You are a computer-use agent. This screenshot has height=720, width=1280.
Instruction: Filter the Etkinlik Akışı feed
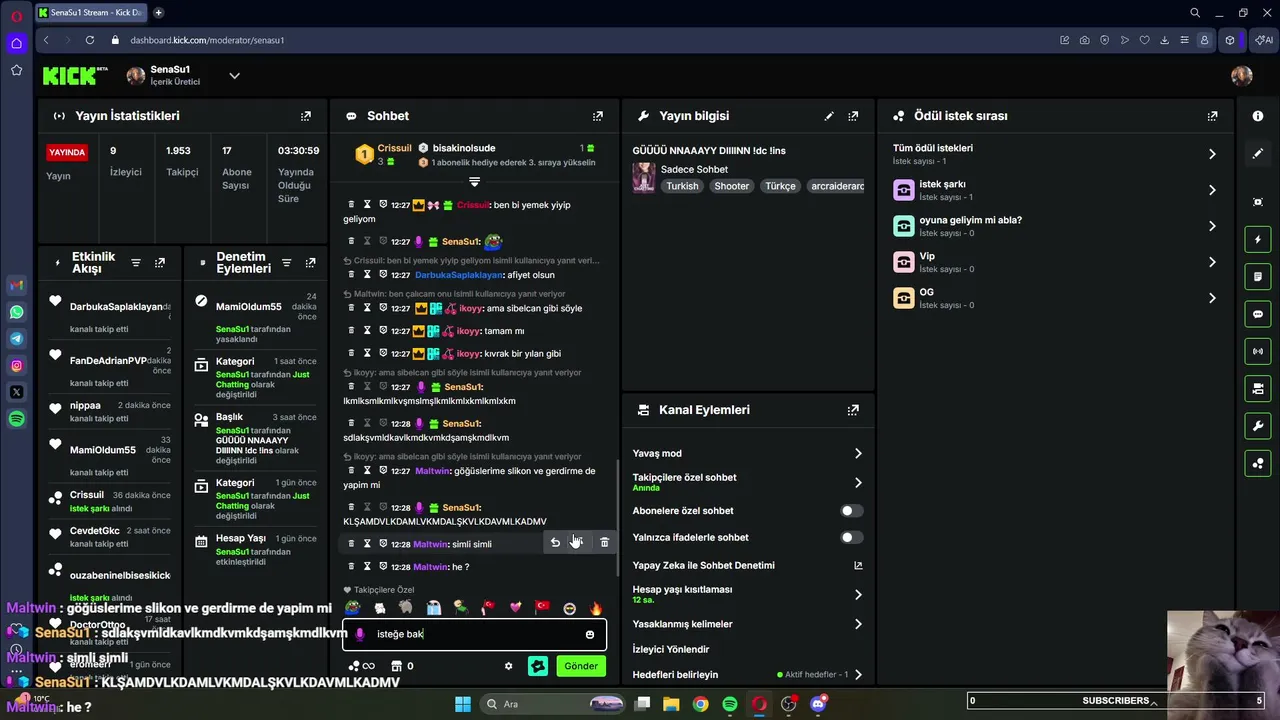point(136,263)
